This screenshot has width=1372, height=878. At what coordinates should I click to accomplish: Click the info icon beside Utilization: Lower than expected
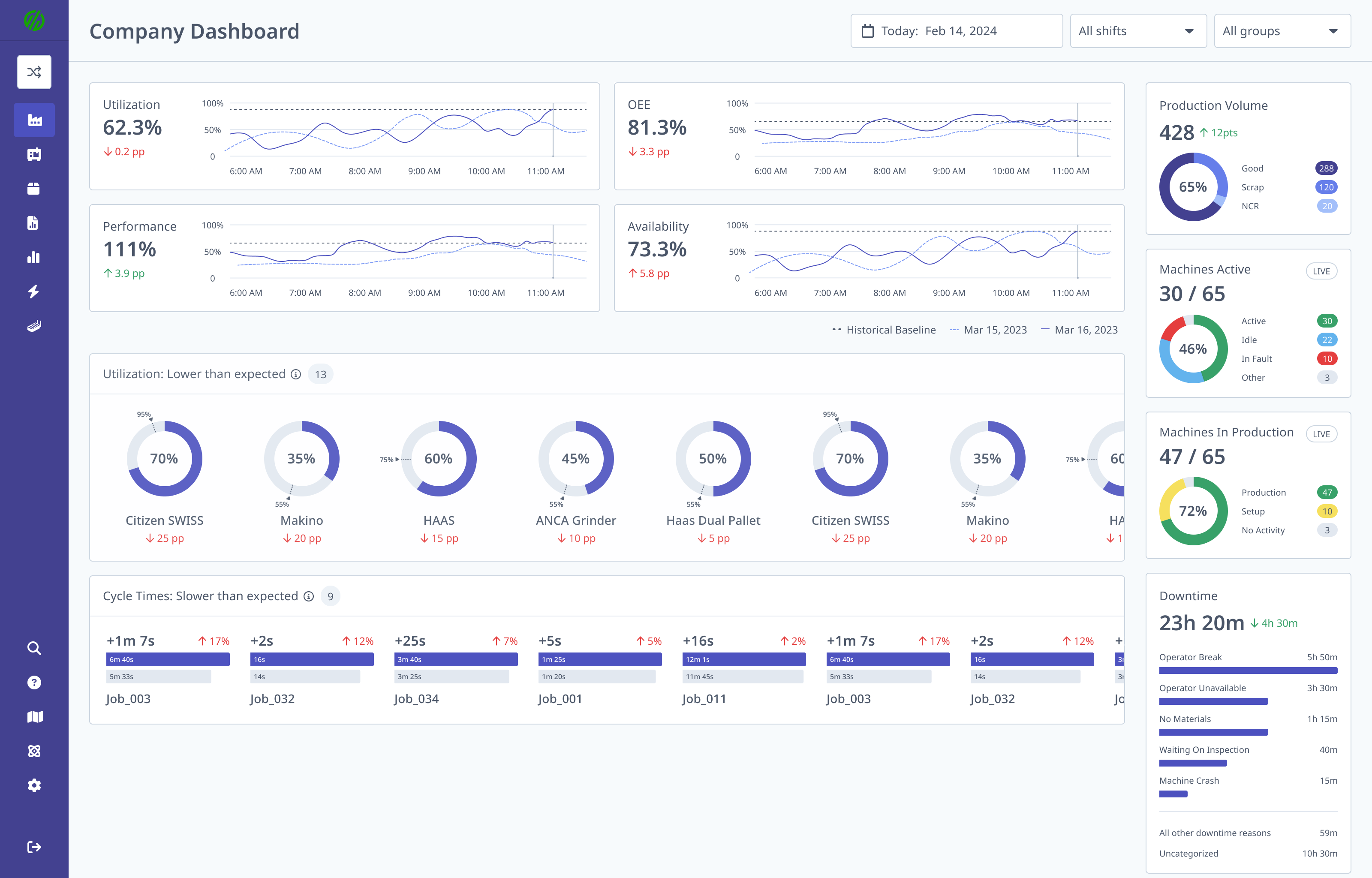click(296, 375)
